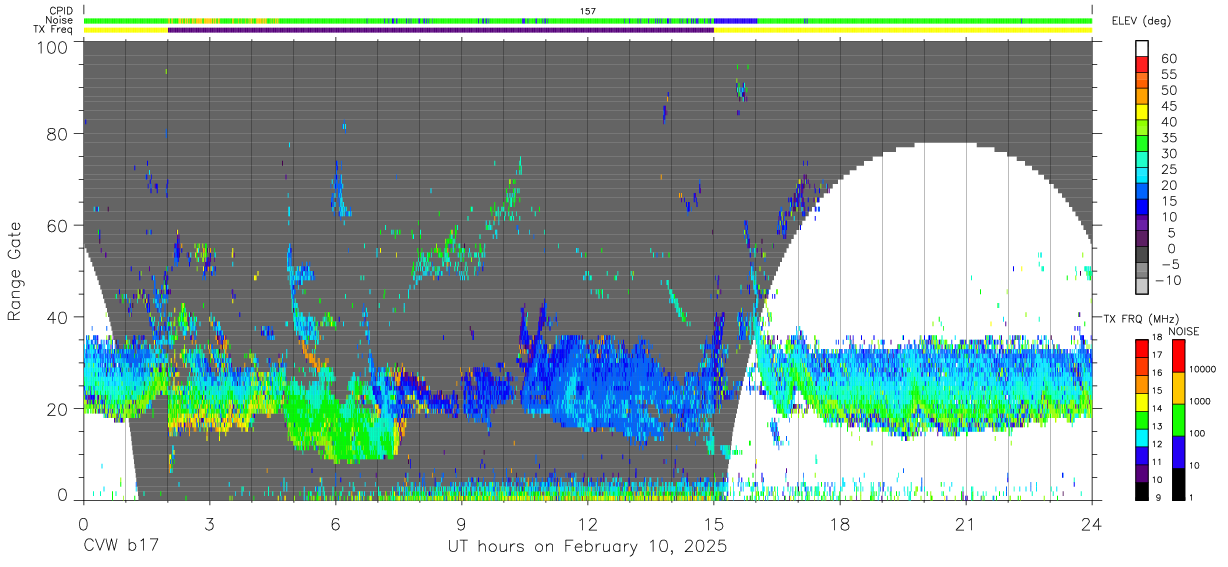Click the -10 label on ELEV scale

click(1168, 280)
